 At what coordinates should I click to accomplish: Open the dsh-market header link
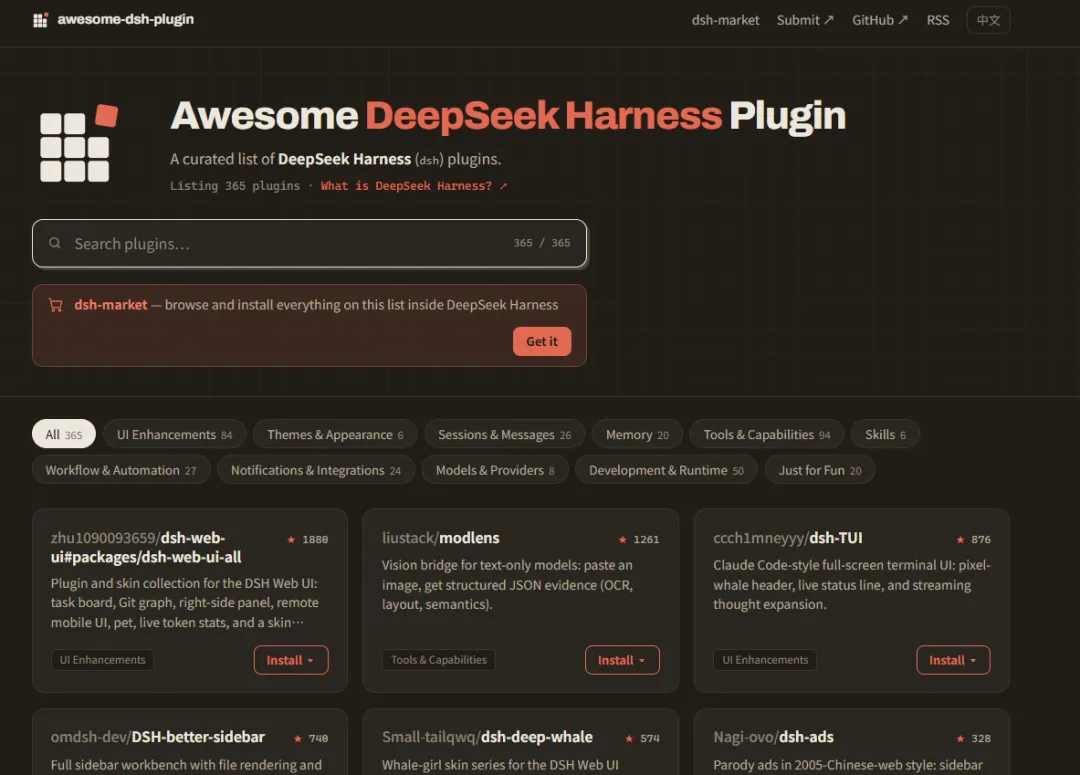tap(725, 20)
